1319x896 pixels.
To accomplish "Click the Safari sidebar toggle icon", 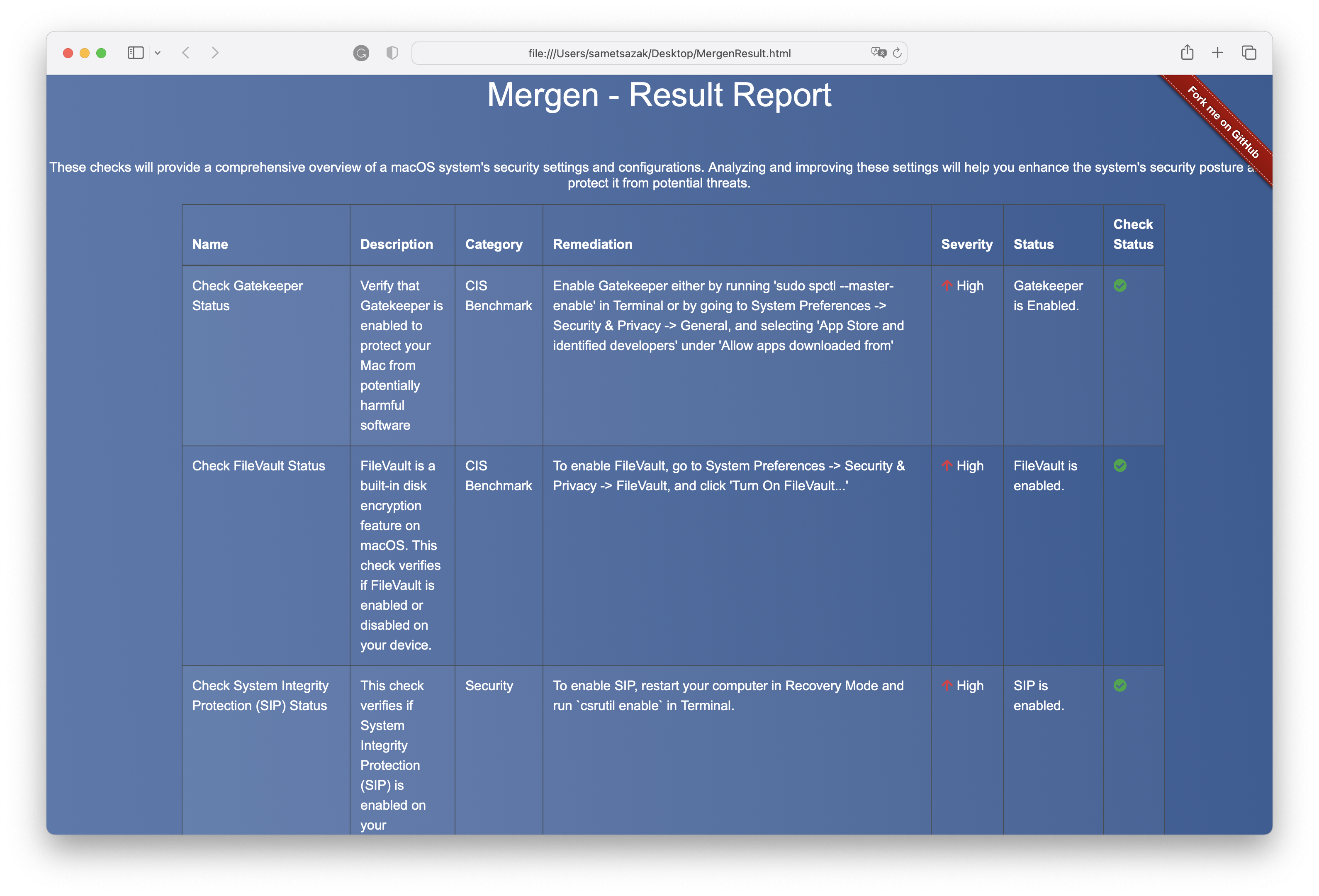I will 135,53.
